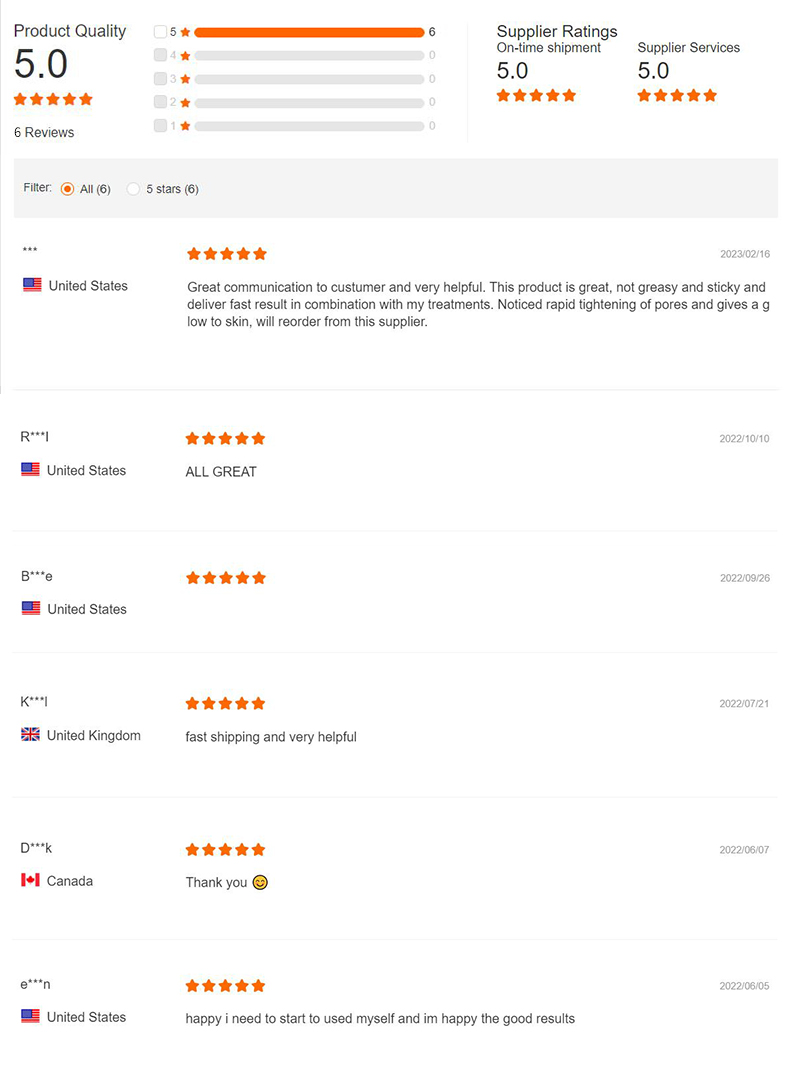The height and width of the screenshot is (1082, 790).
Task: Click the Canada flag icon
Action: 30,881
